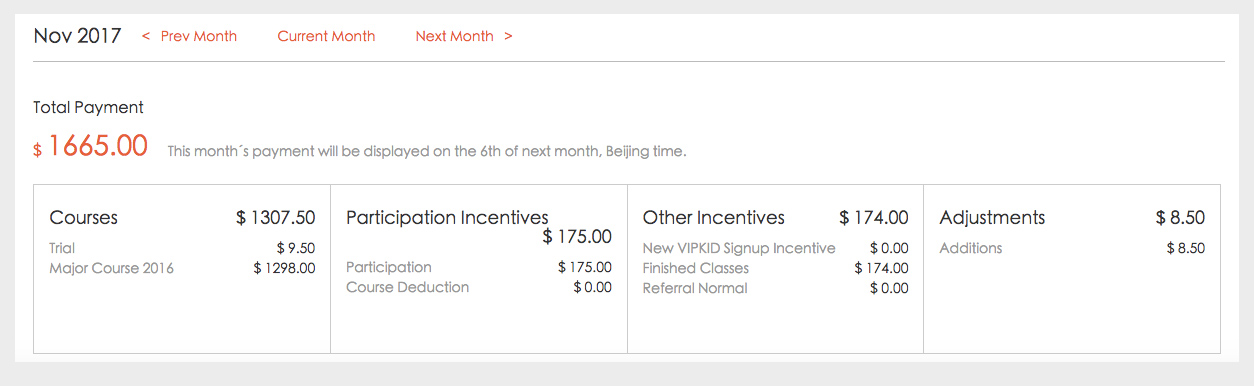
Task: Go to Prev Month link
Action: [x=199, y=36]
